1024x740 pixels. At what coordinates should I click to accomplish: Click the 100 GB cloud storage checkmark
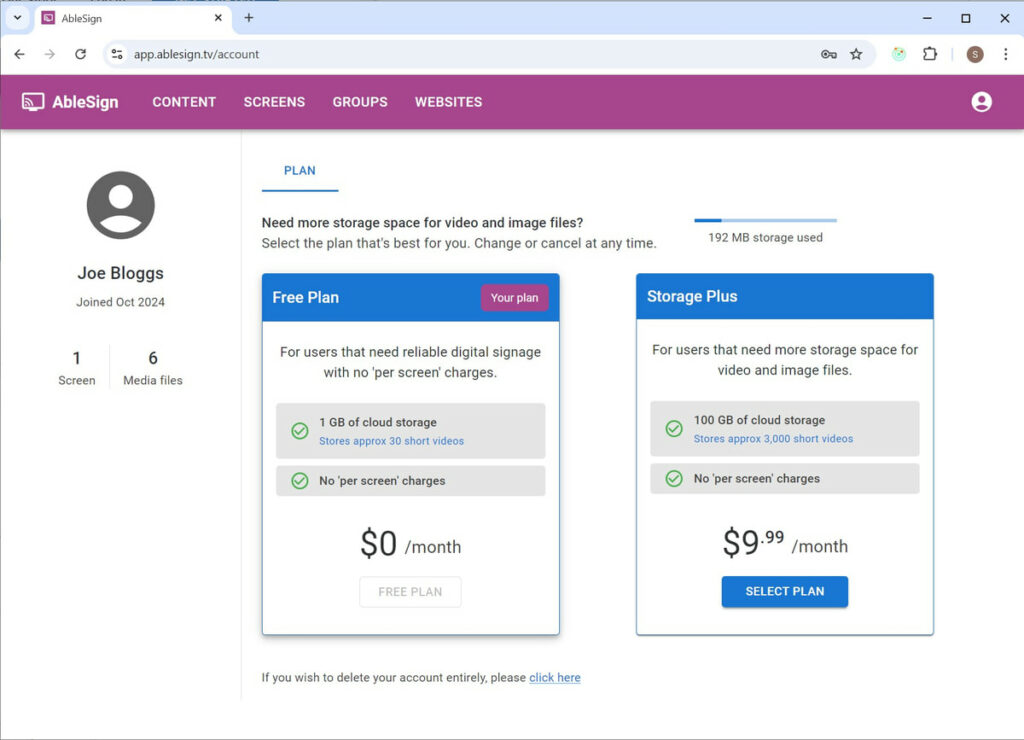673,429
